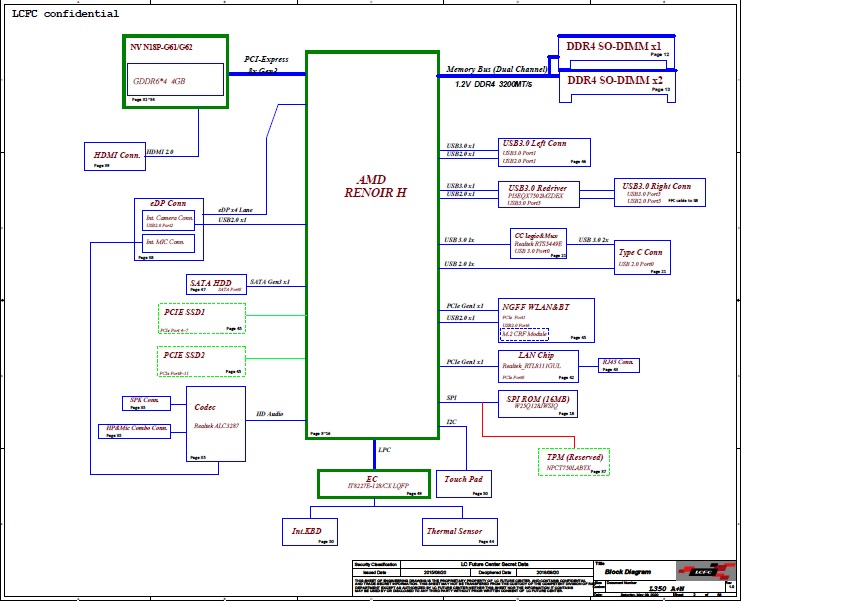
Task: Click the USB3.0 Right Conn block
Action: coord(660,192)
